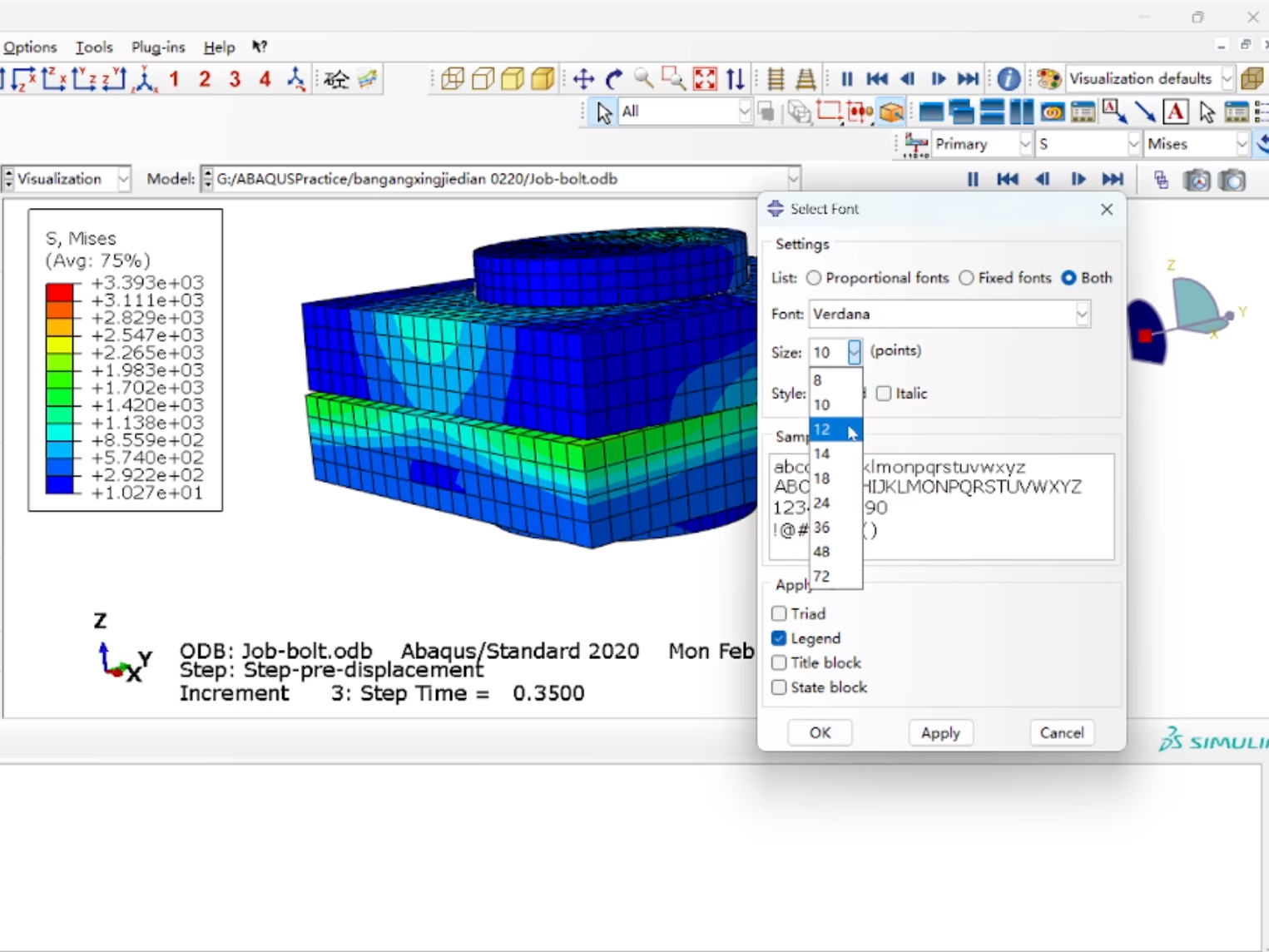Screen dimensions: 1269x952
Task: Open the Plug-ins menu
Action: [158, 47]
